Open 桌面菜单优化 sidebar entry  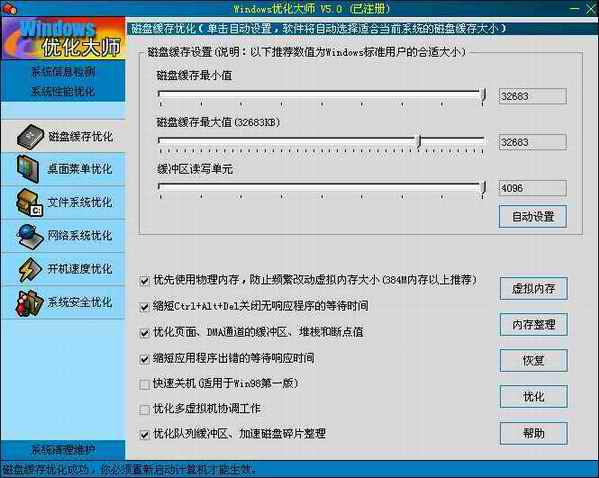click(63, 169)
